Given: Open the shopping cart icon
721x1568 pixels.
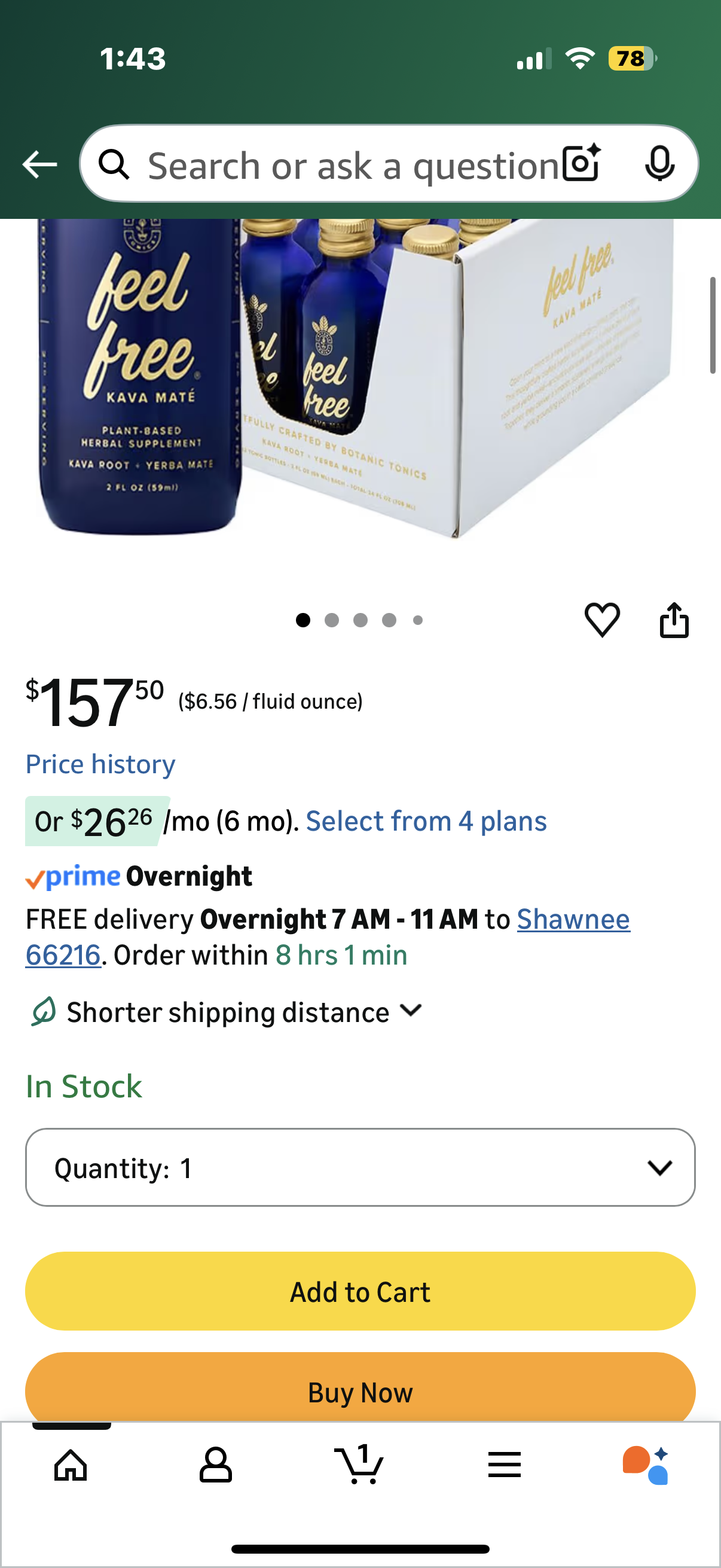Looking at the screenshot, I should coord(359,1463).
